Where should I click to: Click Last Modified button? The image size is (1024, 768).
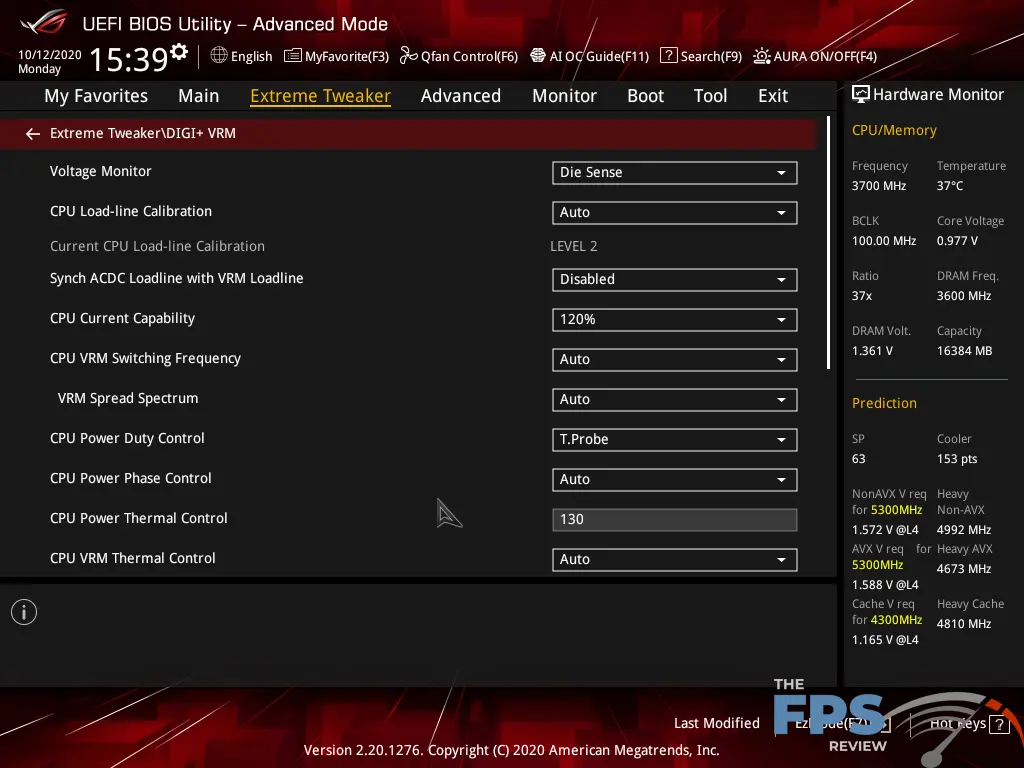pos(716,723)
